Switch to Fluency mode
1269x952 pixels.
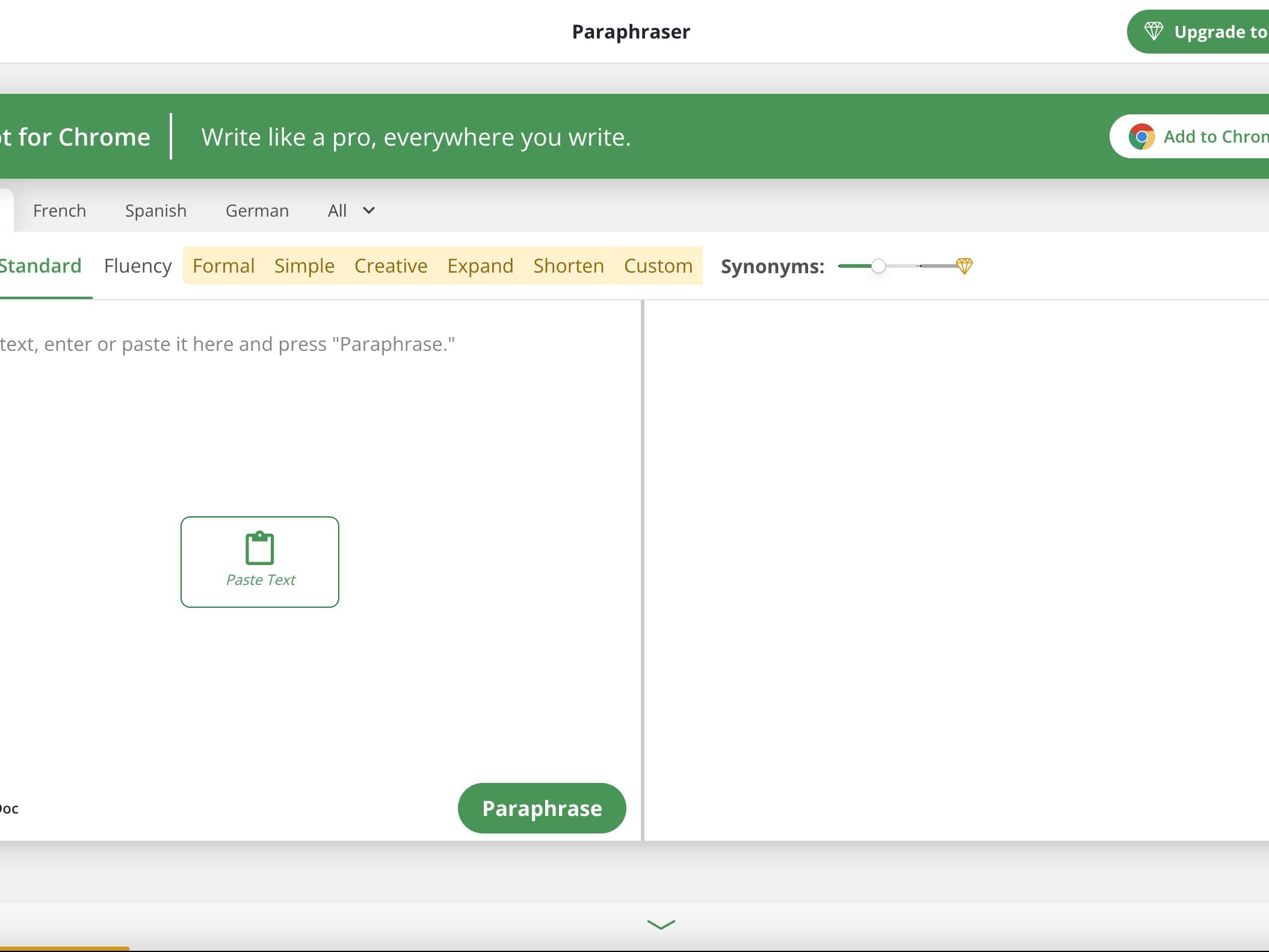[x=138, y=266]
